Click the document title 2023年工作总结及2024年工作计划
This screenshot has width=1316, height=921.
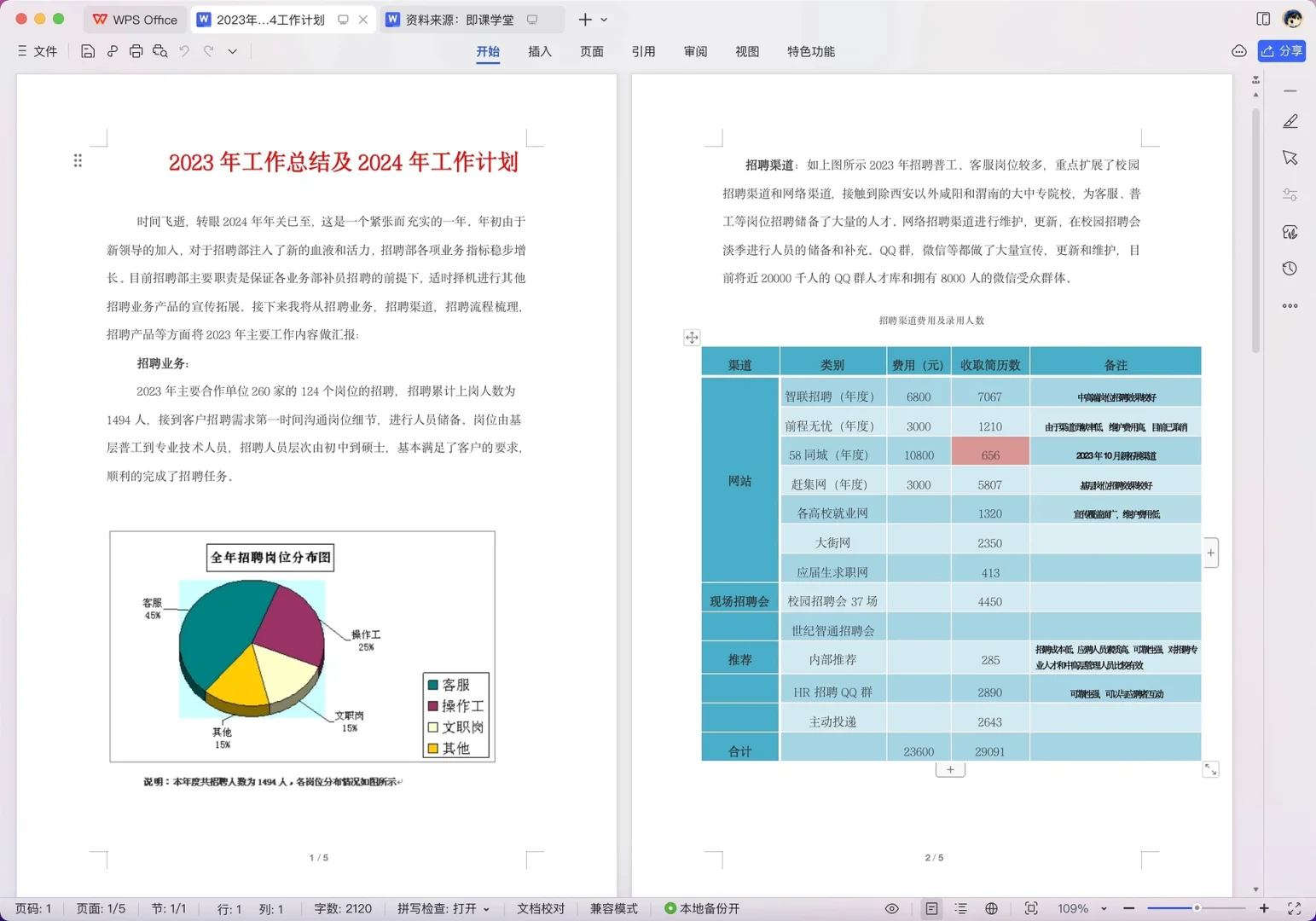pos(343,162)
